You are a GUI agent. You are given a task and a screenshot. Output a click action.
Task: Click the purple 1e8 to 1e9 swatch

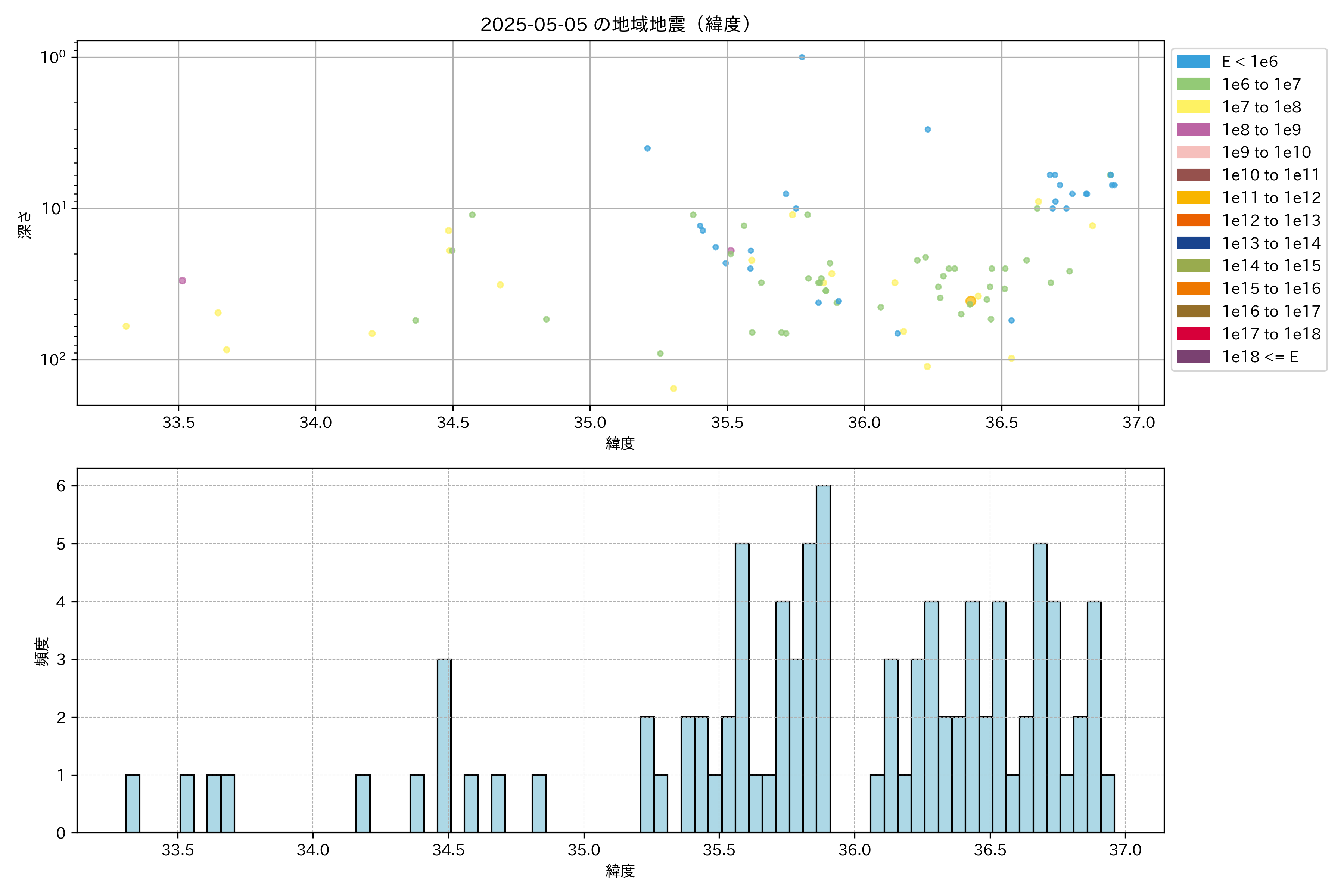tap(1193, 130)
